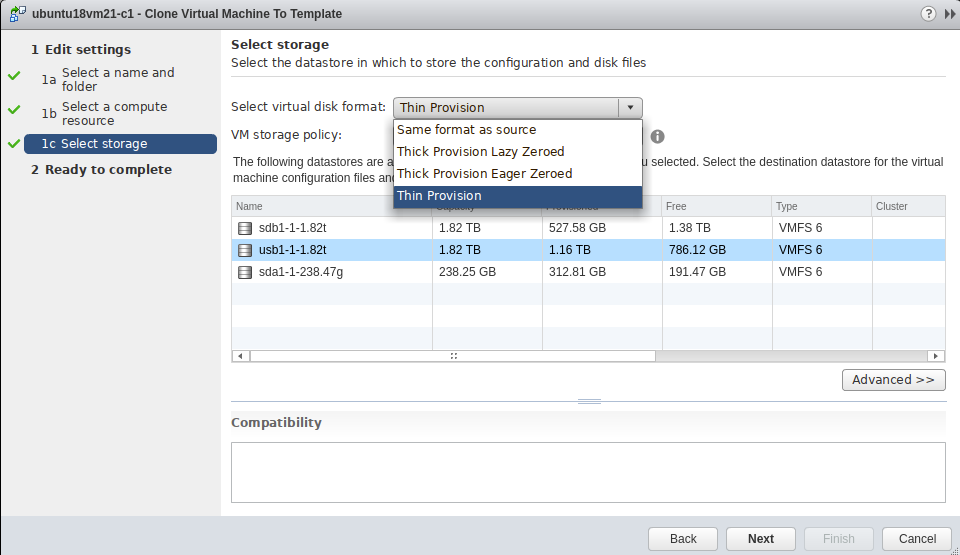
Task: Click the Next button
Action: tap(760, 539)
